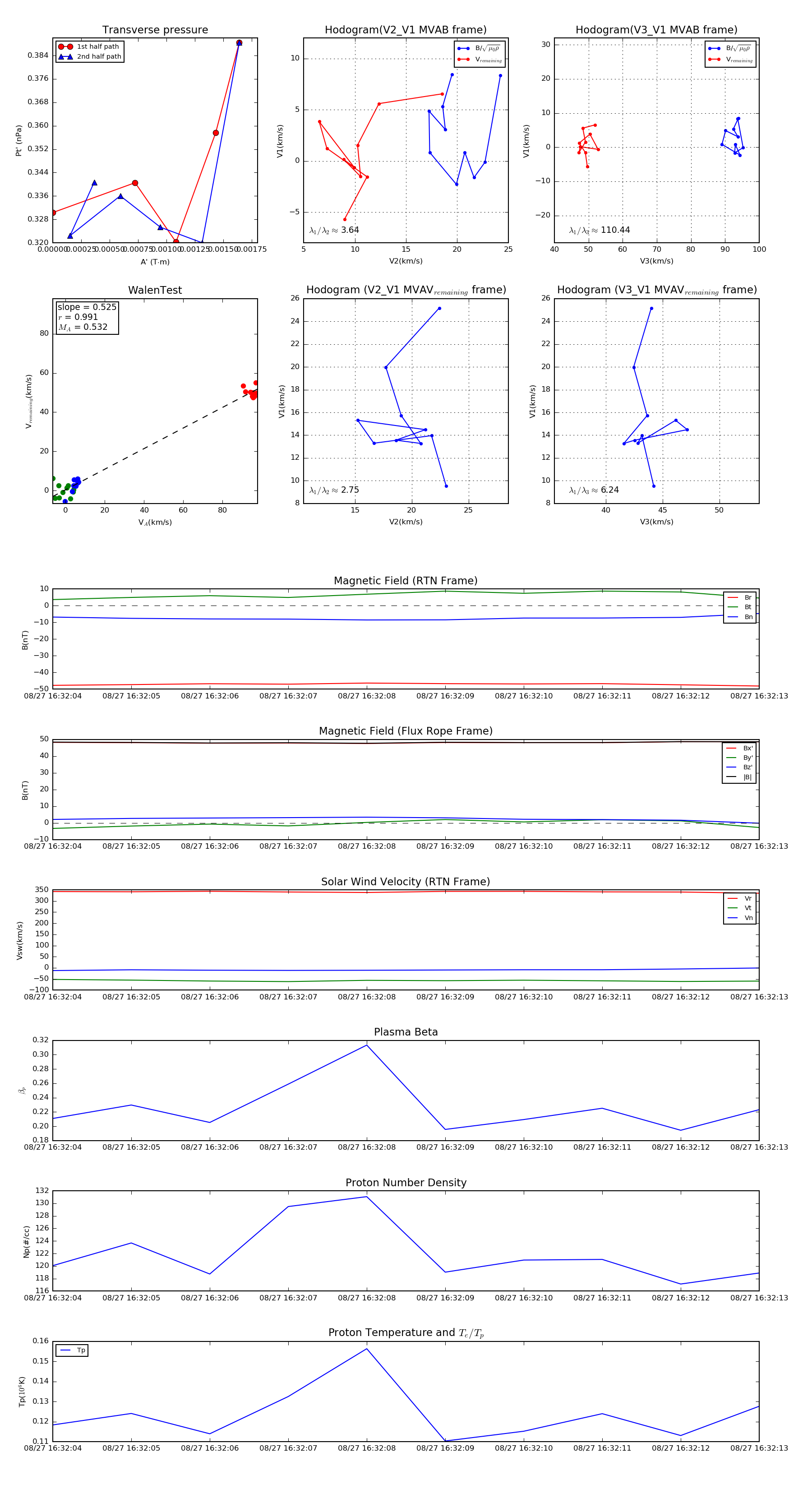Image resolution: width=812 pixels, height=1489 pixels.
Task: Click the λ1/λ3 ≈ 6.24 annotation
Action: [594, 490]
